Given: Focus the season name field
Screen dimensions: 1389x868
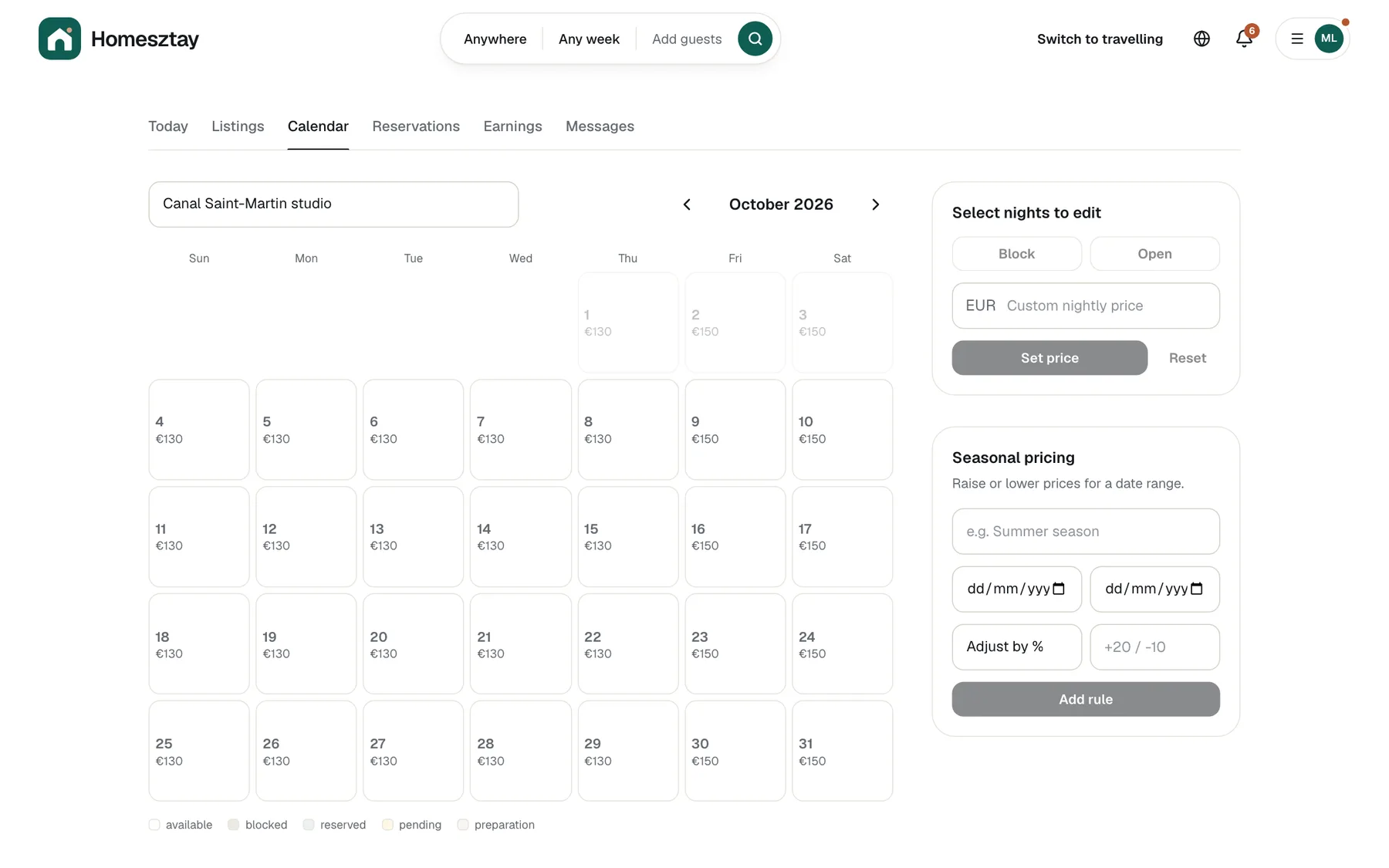Looking at the screenshot, I should tap(1086, 531).
